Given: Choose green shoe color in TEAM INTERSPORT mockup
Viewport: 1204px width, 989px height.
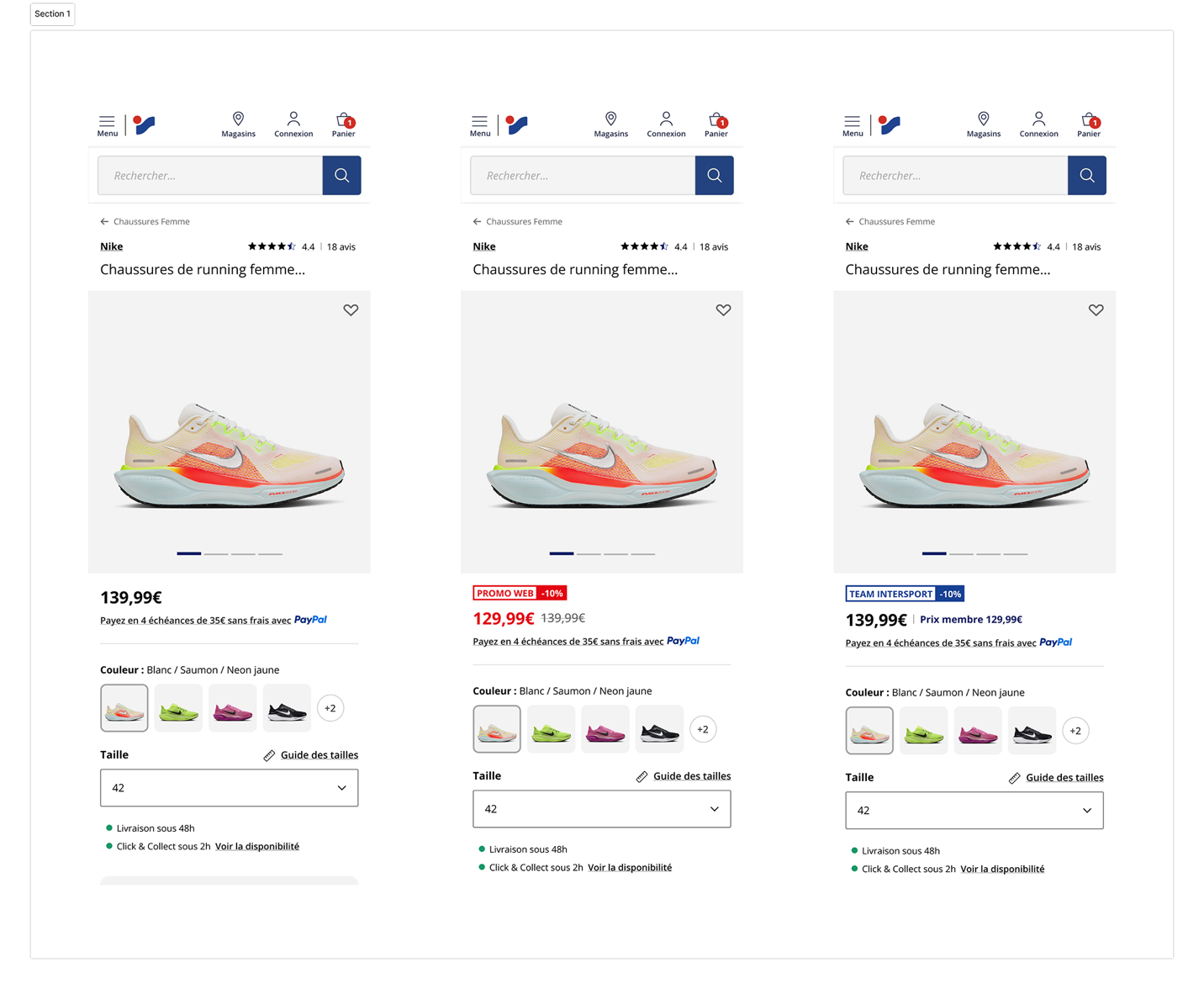Looking at the screenshot, I should [923, 732].
